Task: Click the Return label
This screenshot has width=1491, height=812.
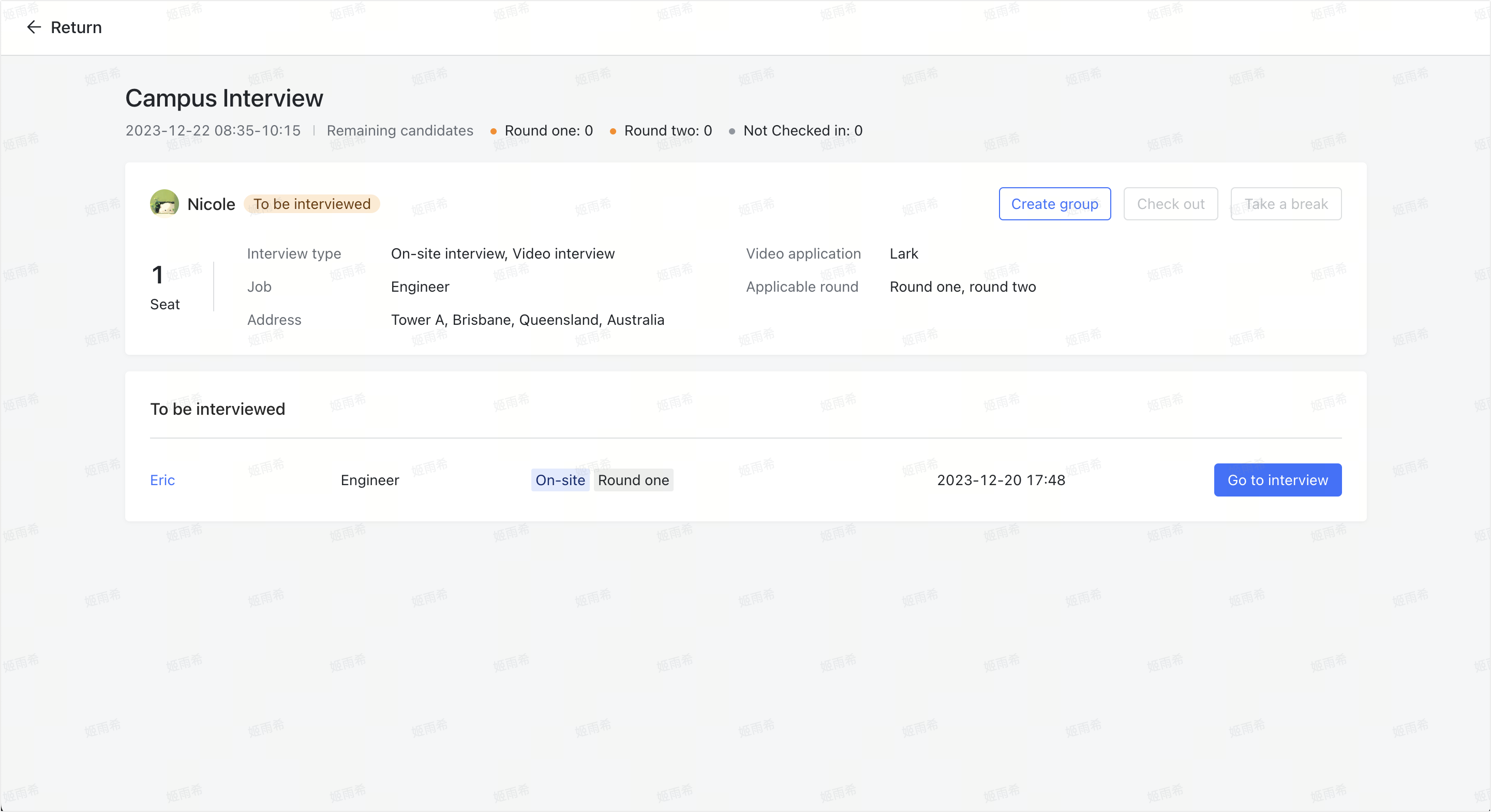Action: pos(76,27)
